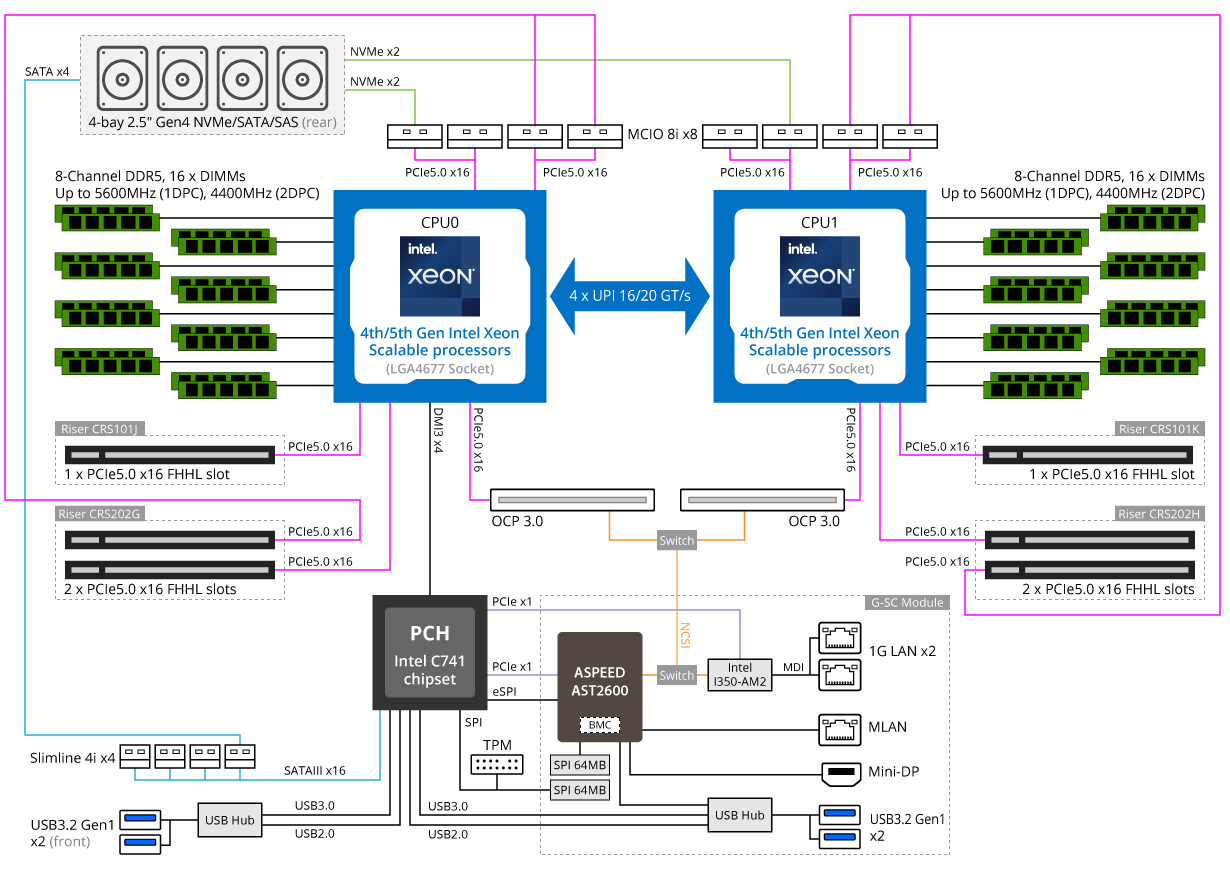Select the Intel I350-AM2 controller box

740,675
